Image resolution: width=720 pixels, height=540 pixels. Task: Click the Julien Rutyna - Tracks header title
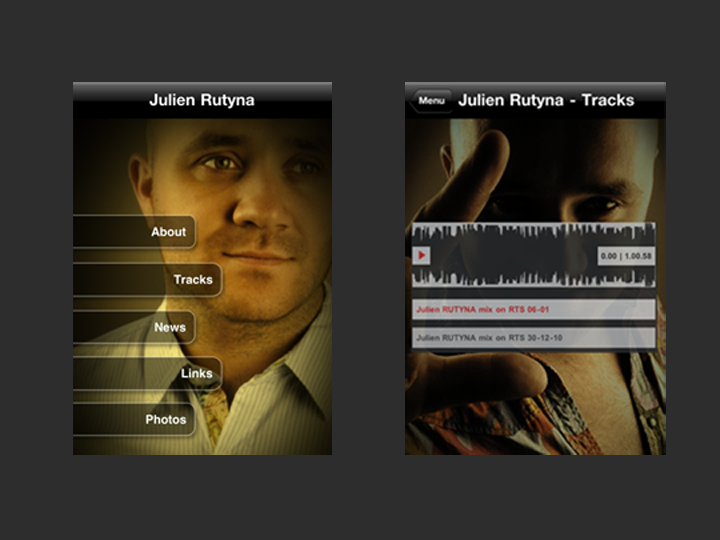pos(546,100)
